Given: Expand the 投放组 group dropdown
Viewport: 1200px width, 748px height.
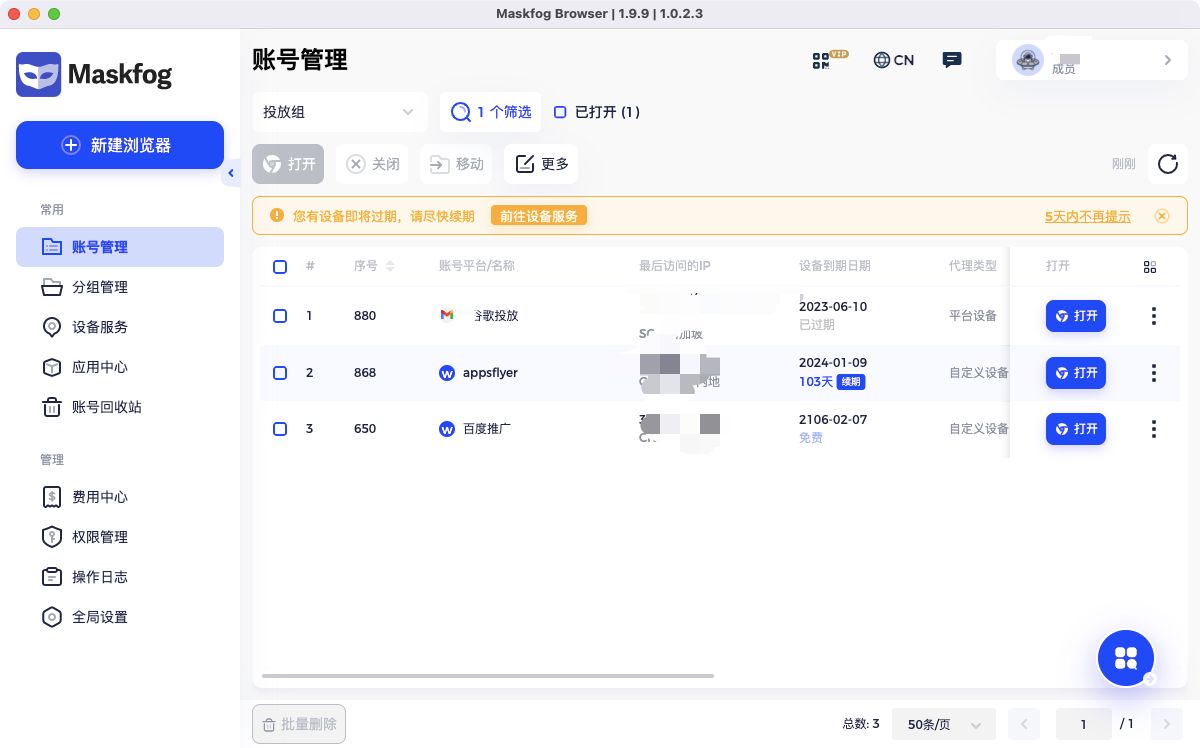Looking at the screenshot, I should [x=340, y=112].
